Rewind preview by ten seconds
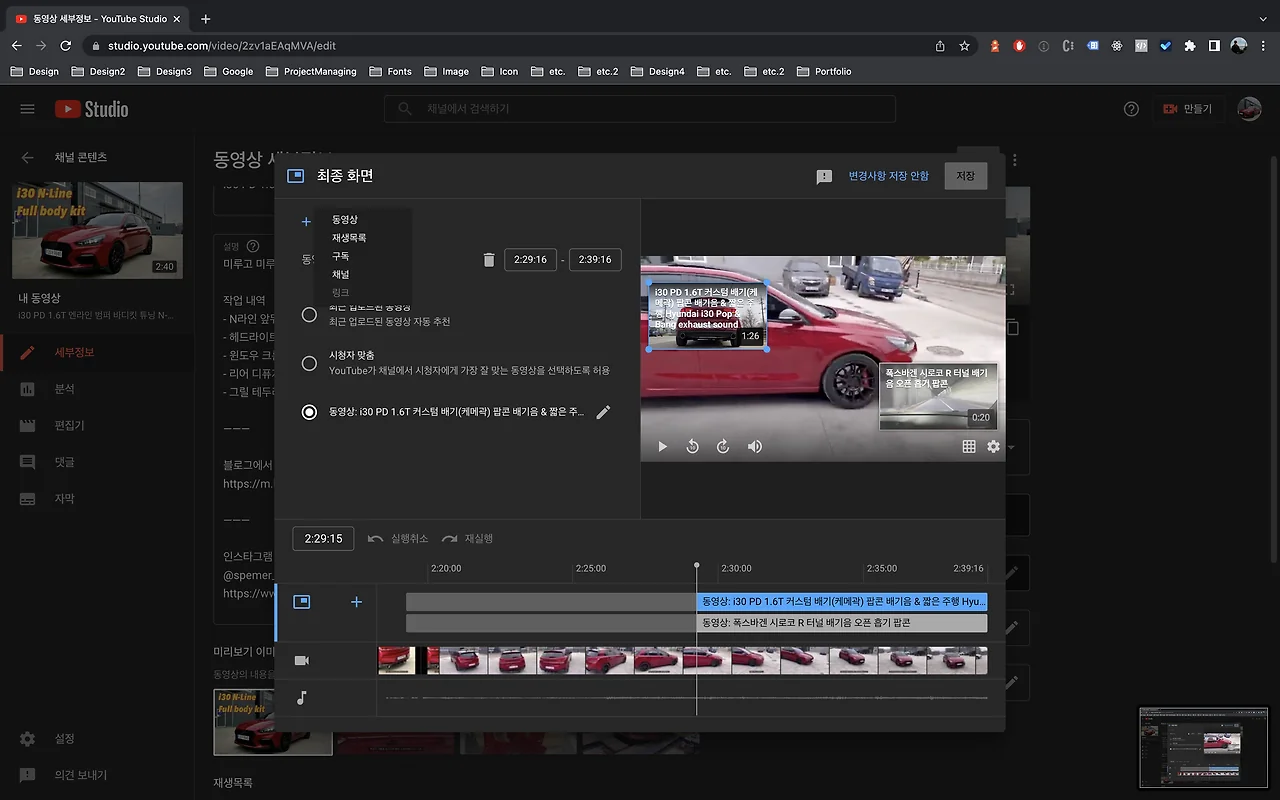 (692, 447)
